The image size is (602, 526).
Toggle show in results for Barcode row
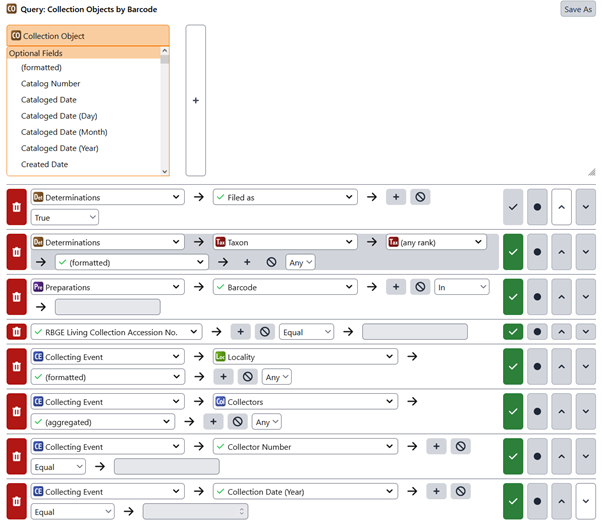[513, 297]
